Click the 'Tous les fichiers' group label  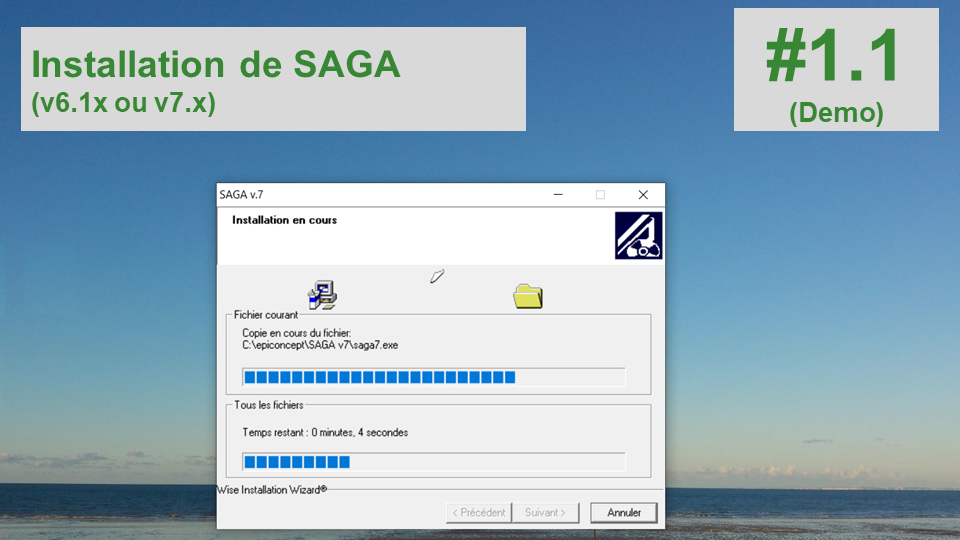coord(269,405)
